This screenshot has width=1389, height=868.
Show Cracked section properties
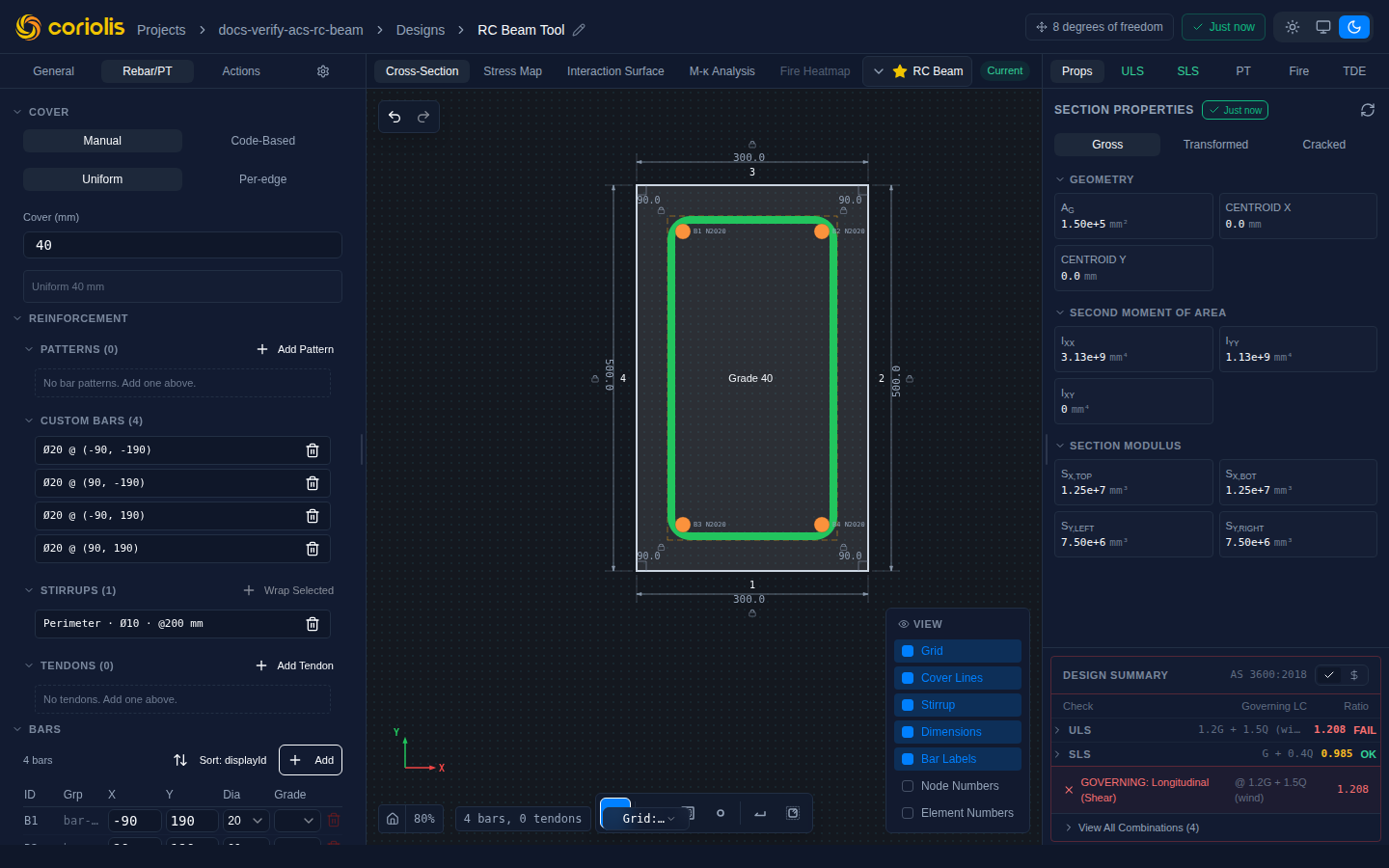click(1323, 145)
